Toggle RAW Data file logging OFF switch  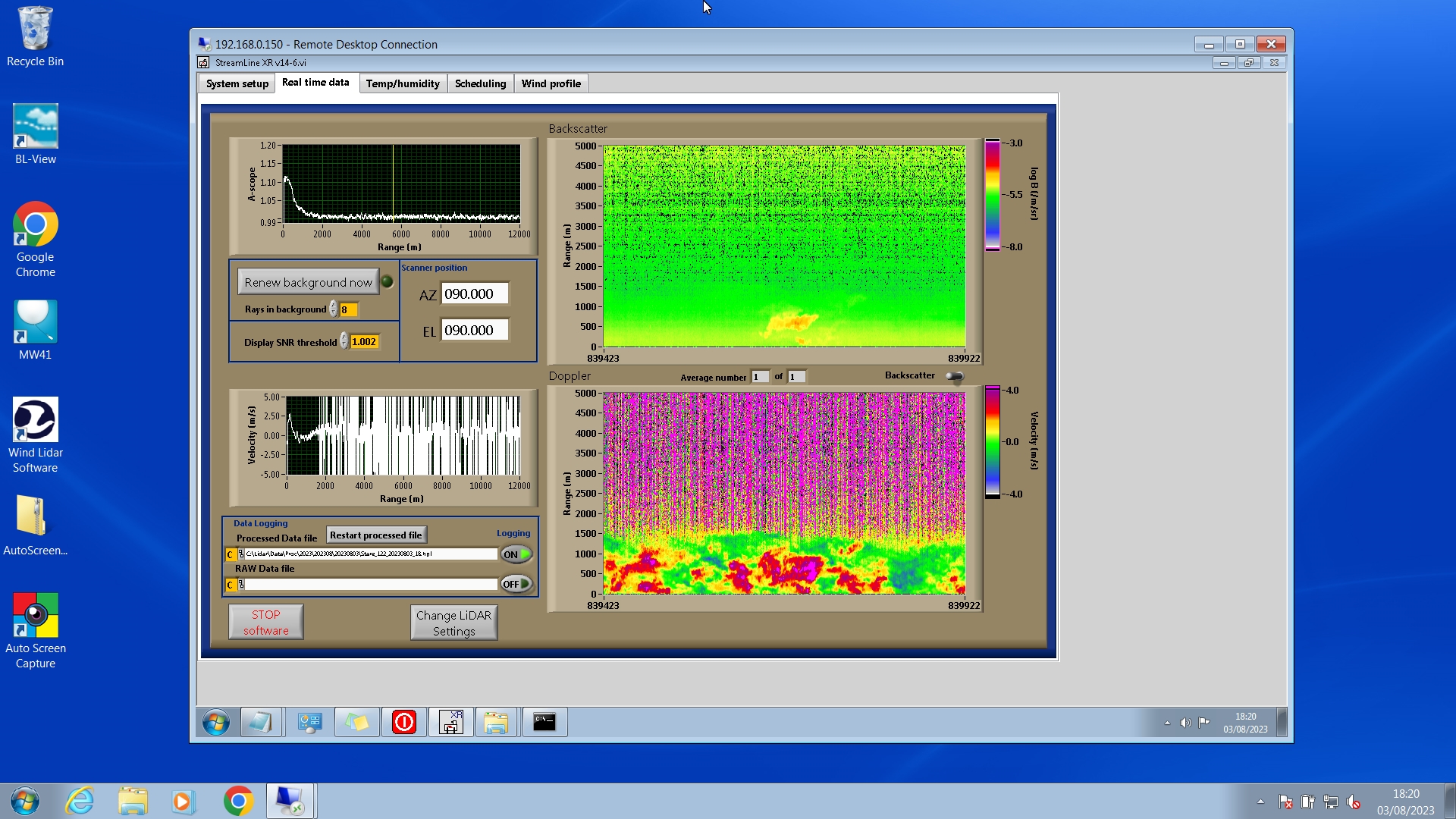516,584
